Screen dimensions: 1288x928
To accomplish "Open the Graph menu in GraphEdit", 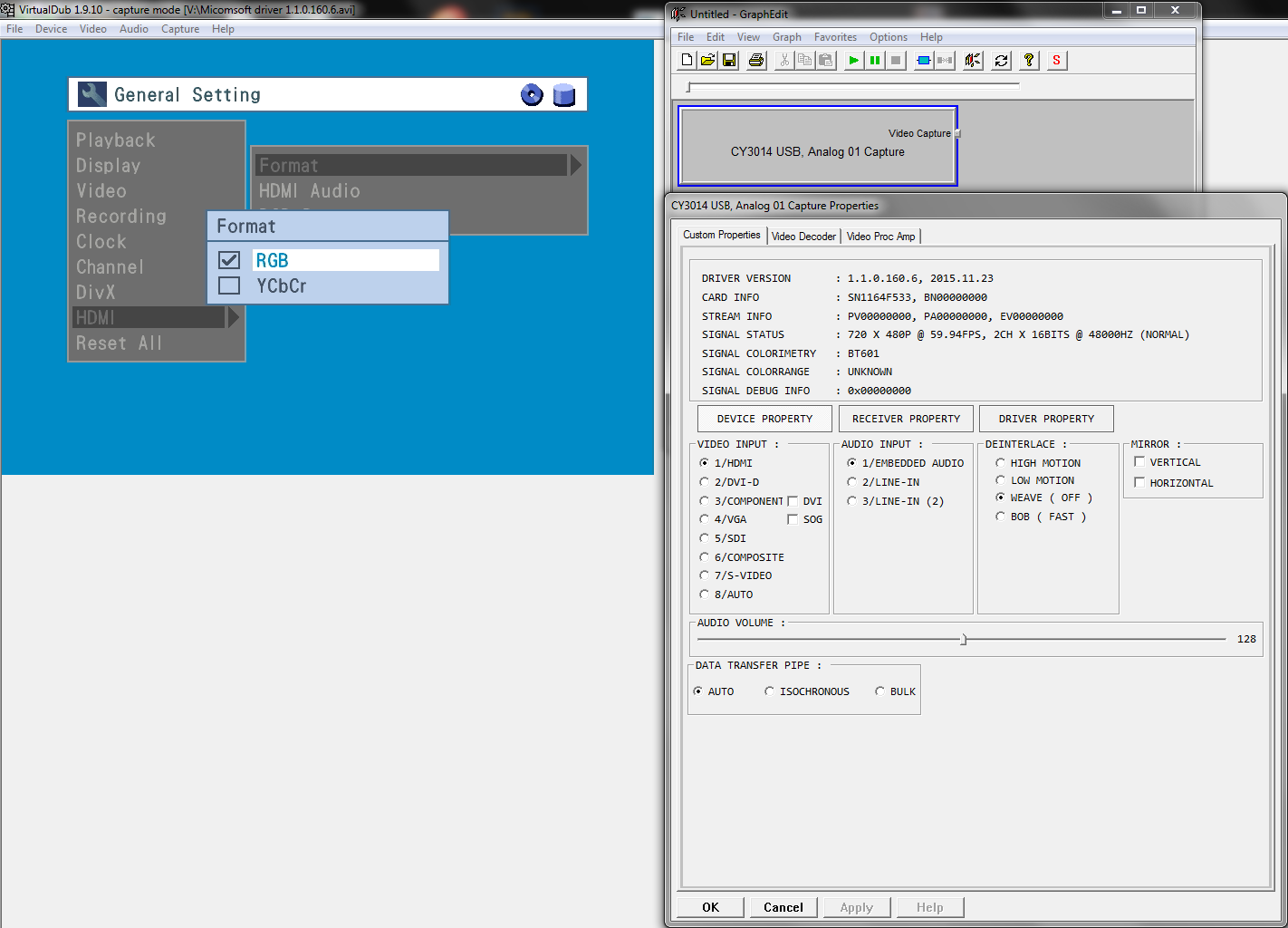I will 786,37.
